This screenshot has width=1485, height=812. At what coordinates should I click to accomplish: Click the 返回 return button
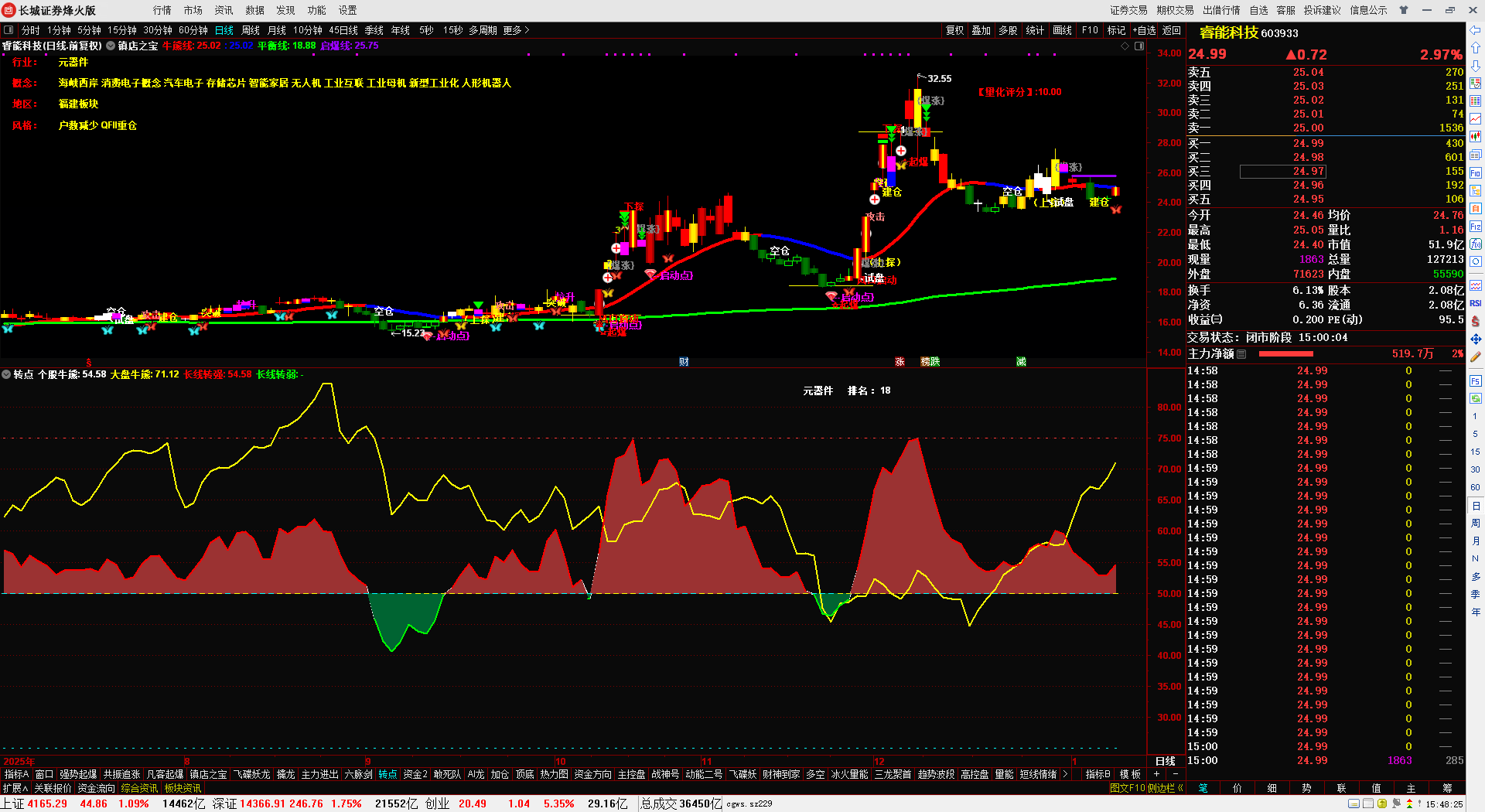pyautogui.click(x=1172, y=30)
